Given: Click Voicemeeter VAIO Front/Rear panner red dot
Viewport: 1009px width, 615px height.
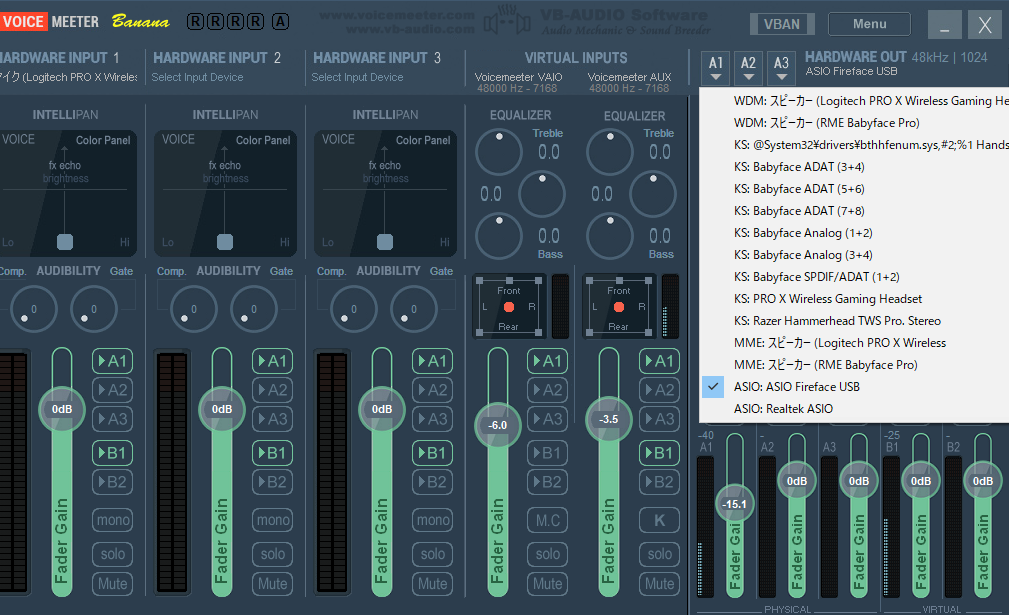Looking at the screenshot, I should pos(509,307).
